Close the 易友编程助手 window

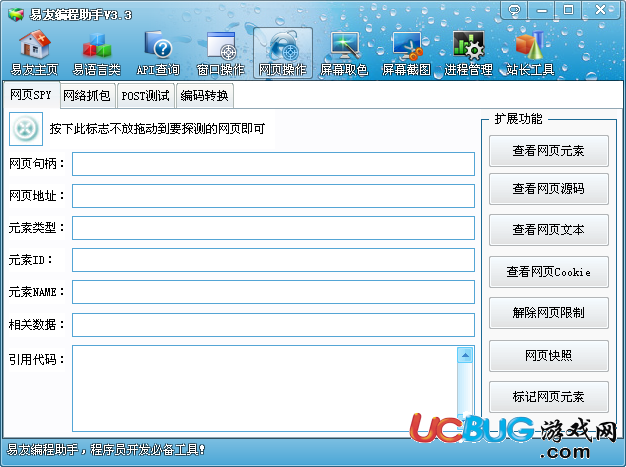click(x=600, y=10)
